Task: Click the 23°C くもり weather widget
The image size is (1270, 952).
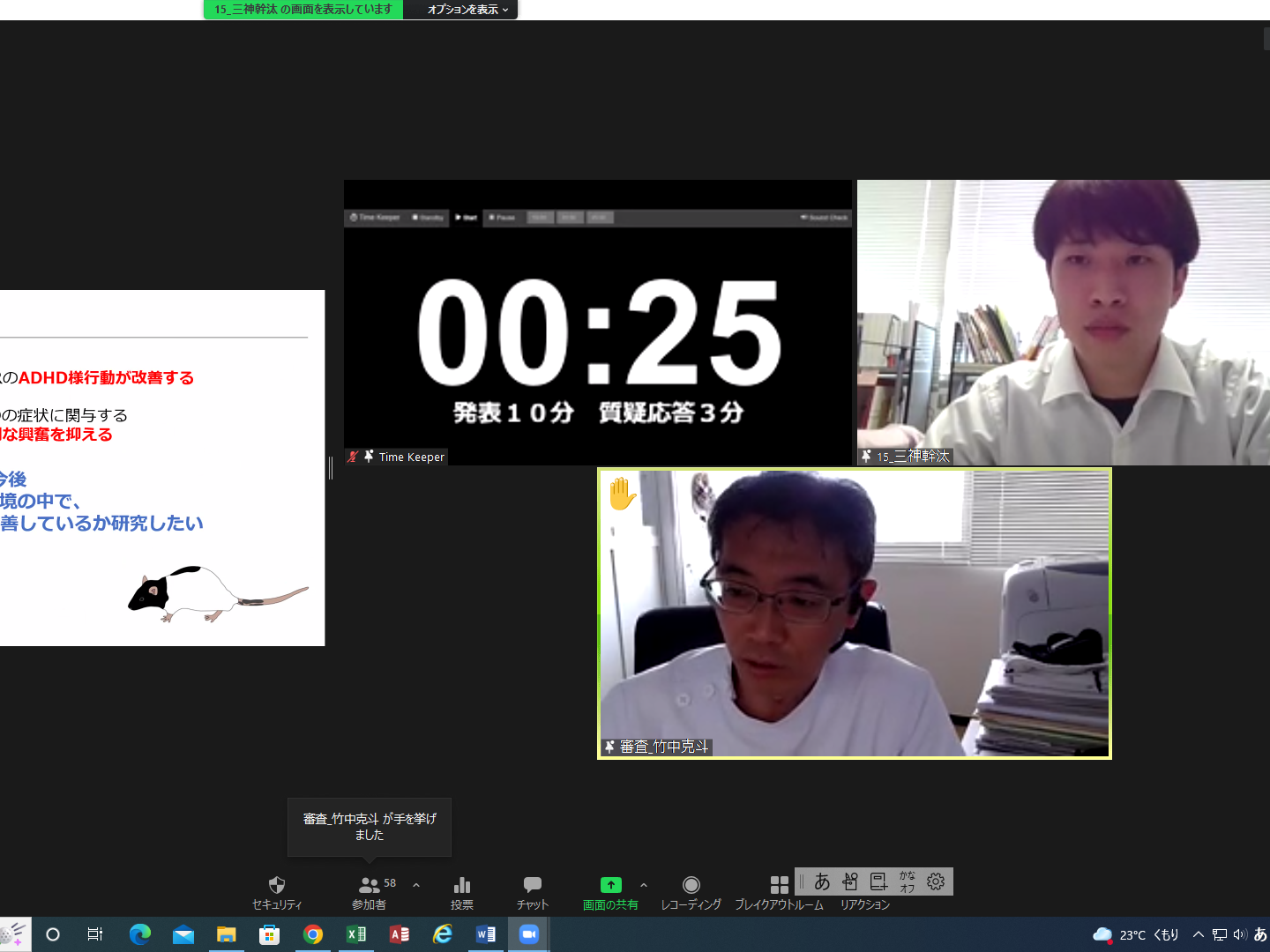Action: click(1136, 934)
